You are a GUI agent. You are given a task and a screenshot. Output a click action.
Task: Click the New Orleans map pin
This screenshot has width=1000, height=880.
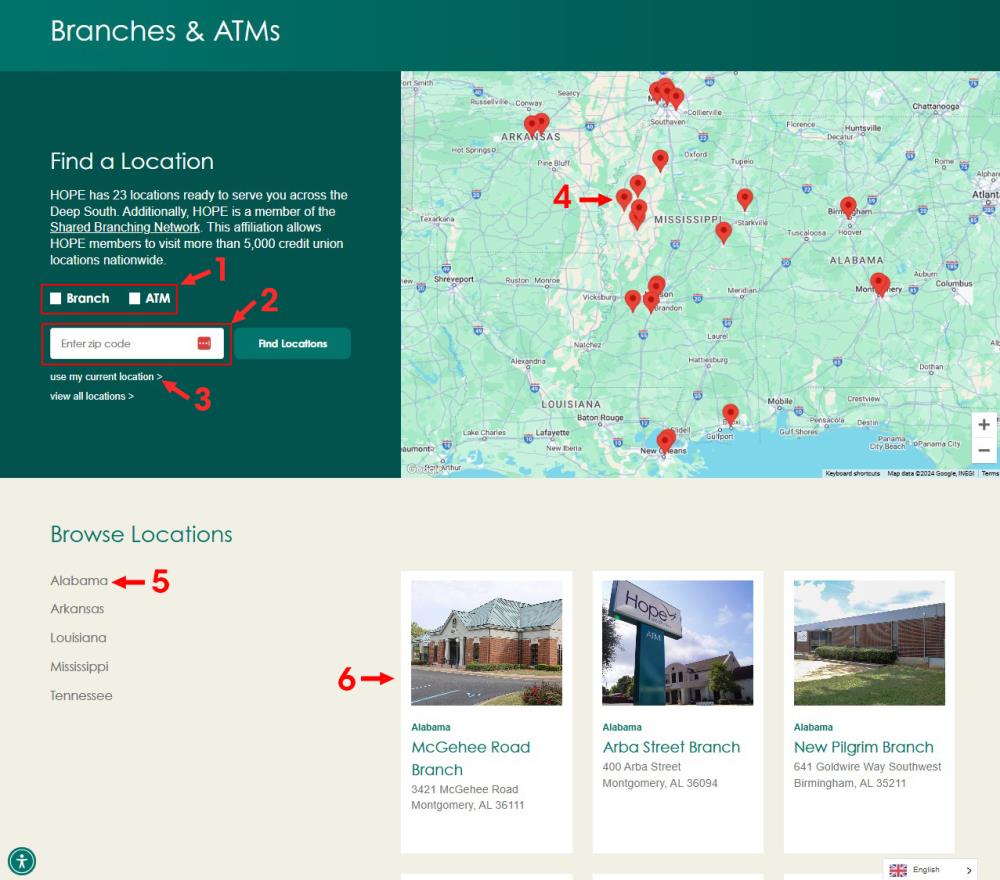pyautogui.click(x=665, y=440)
